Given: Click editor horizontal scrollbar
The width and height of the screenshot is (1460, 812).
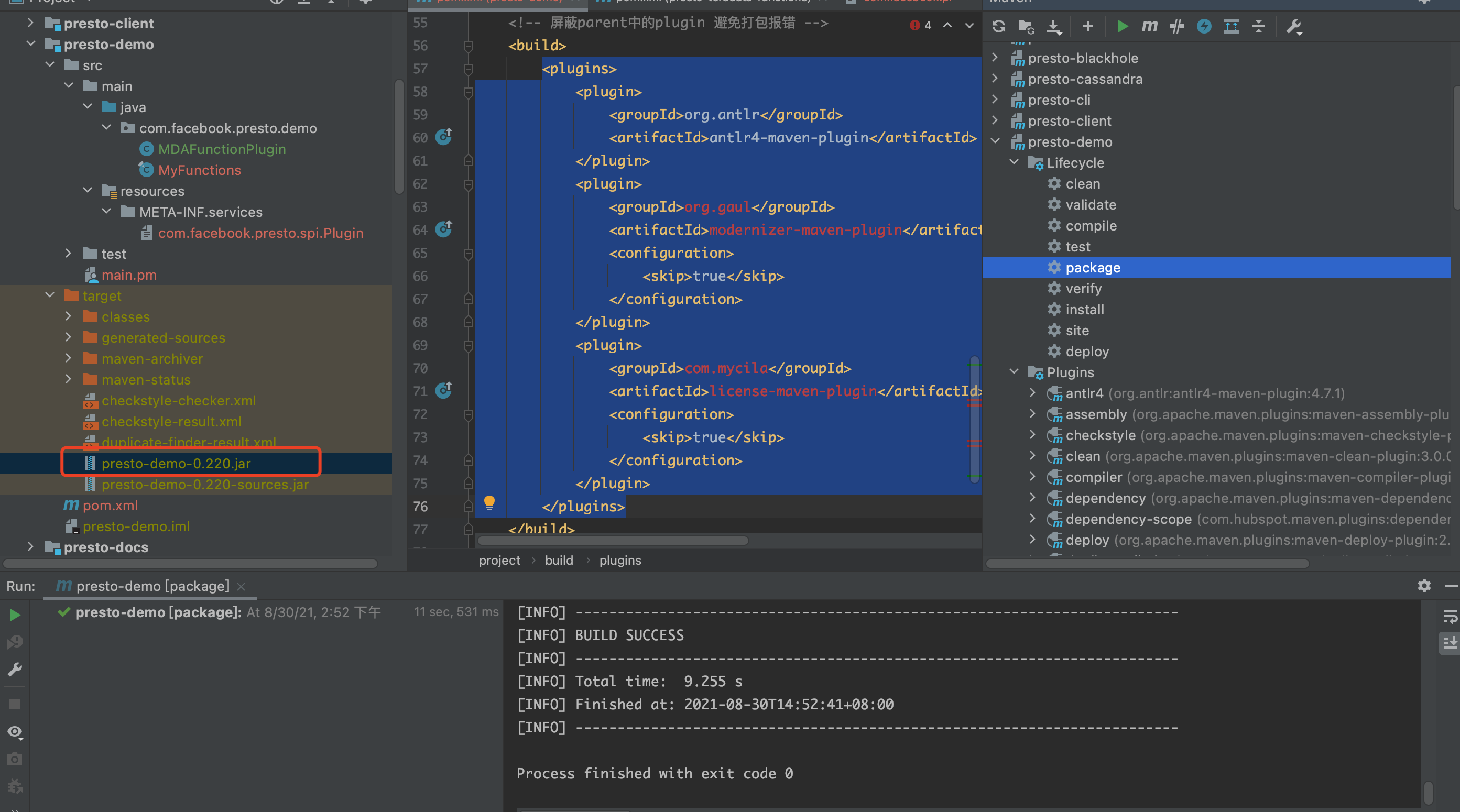Looking at the screenshot, I should (612, 541).
